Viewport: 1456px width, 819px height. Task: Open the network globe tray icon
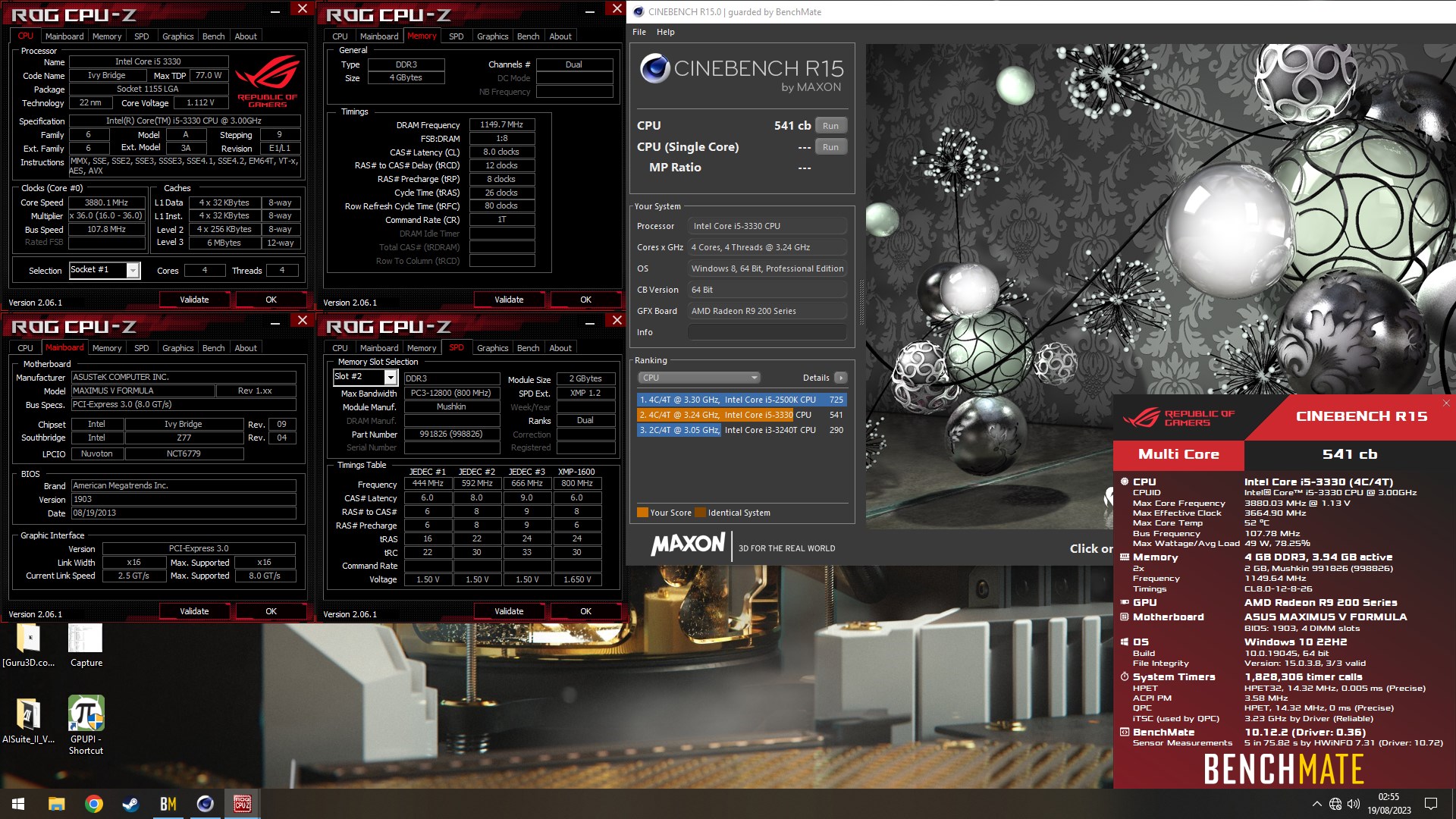click(1335, 804)
